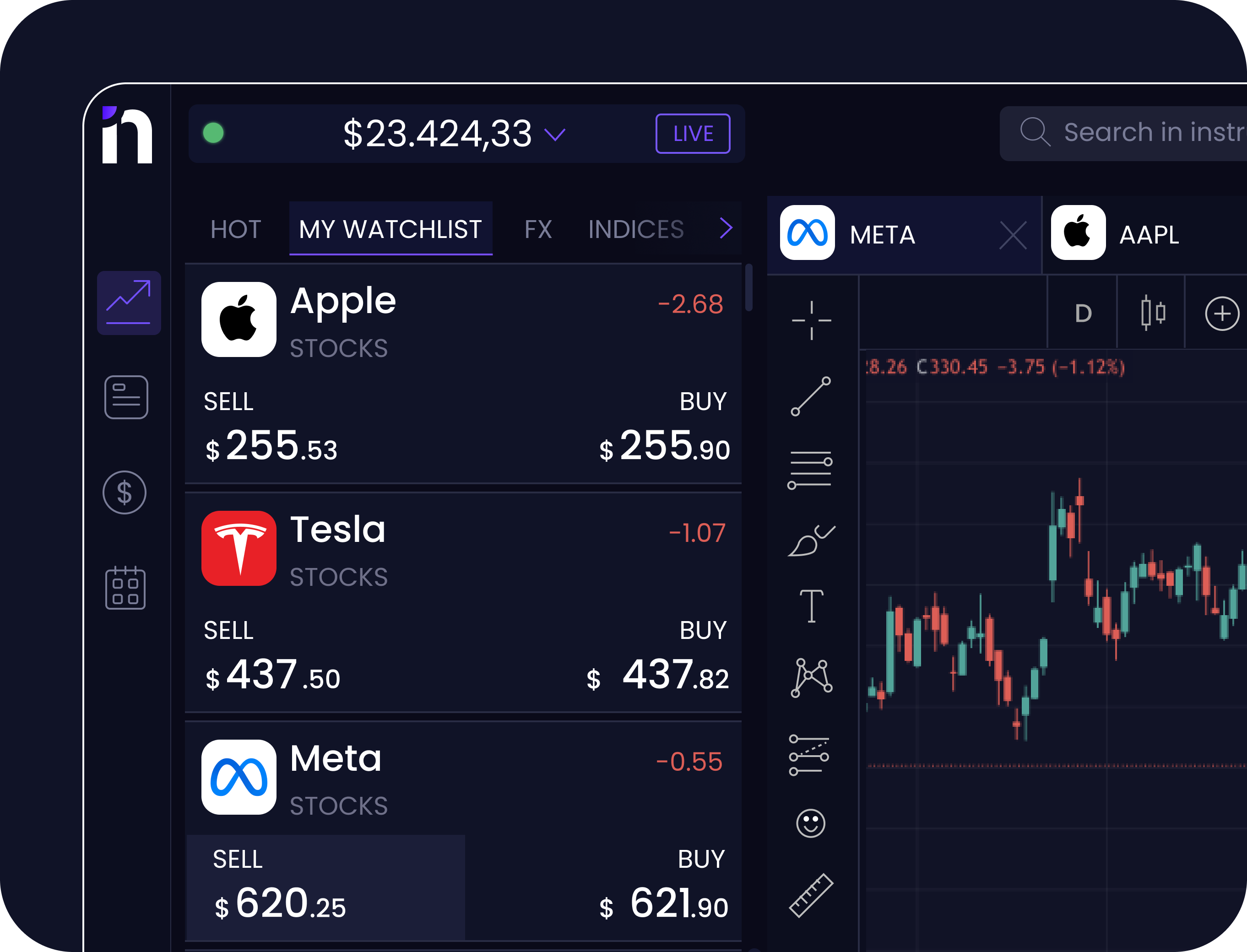
Task: Open the chart type selector
Action: coord(1152,313)
